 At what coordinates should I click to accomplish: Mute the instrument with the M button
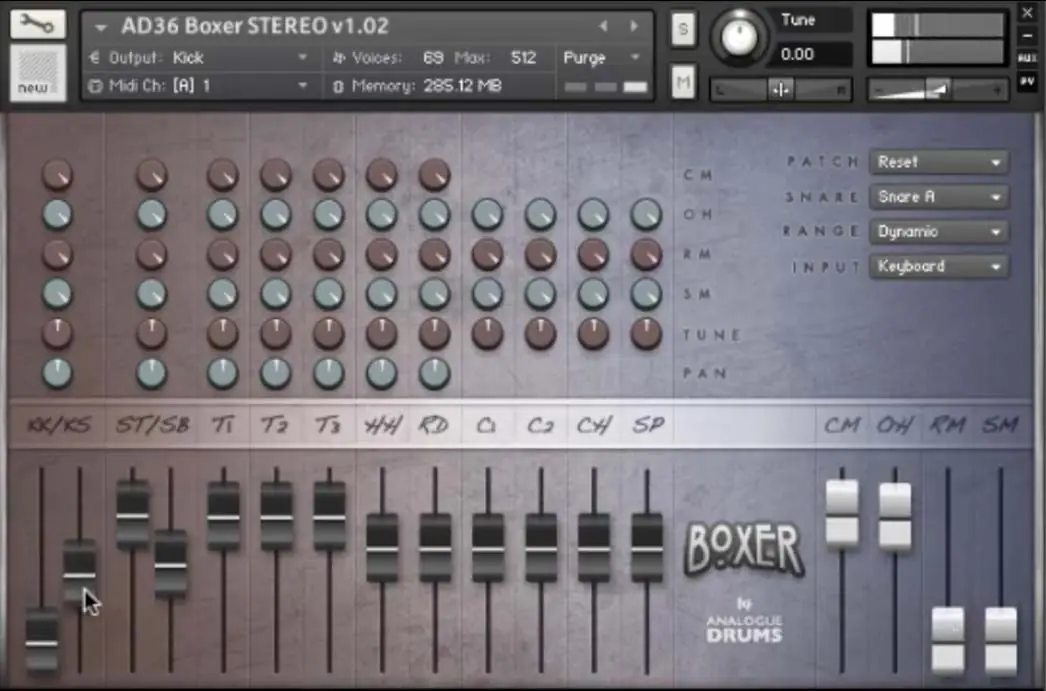[x=683, y=82]
